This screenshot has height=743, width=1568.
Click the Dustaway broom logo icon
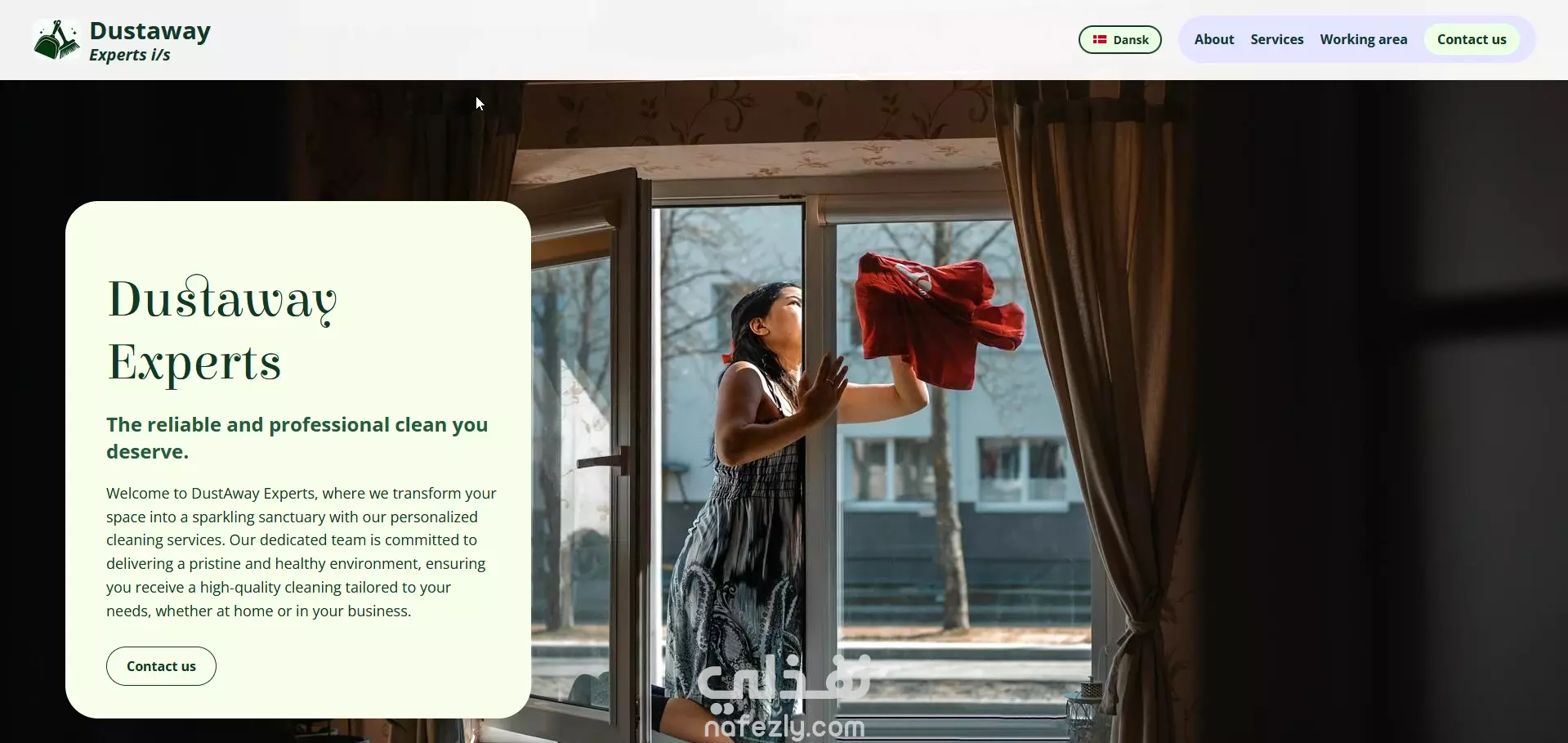tap(56, 40)
